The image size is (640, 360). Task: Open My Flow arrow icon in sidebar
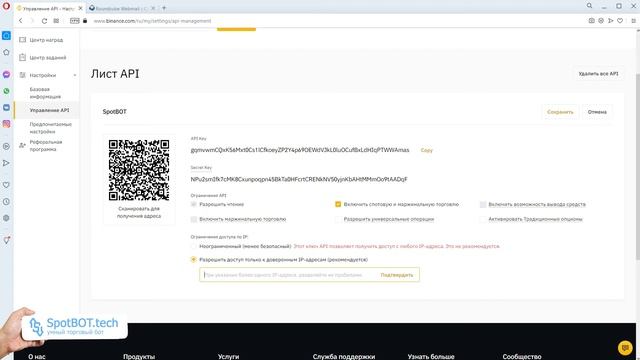point(6,163)
